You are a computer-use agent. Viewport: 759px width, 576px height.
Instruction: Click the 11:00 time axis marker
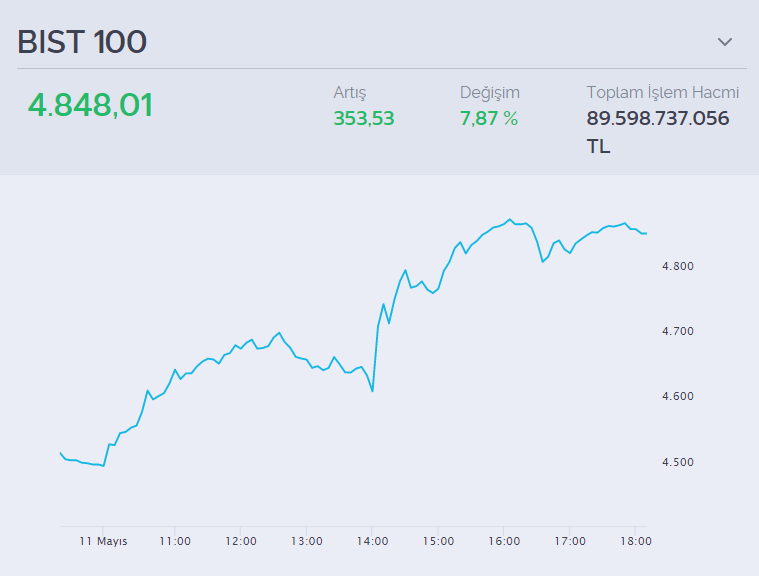[x=175, y=541]
